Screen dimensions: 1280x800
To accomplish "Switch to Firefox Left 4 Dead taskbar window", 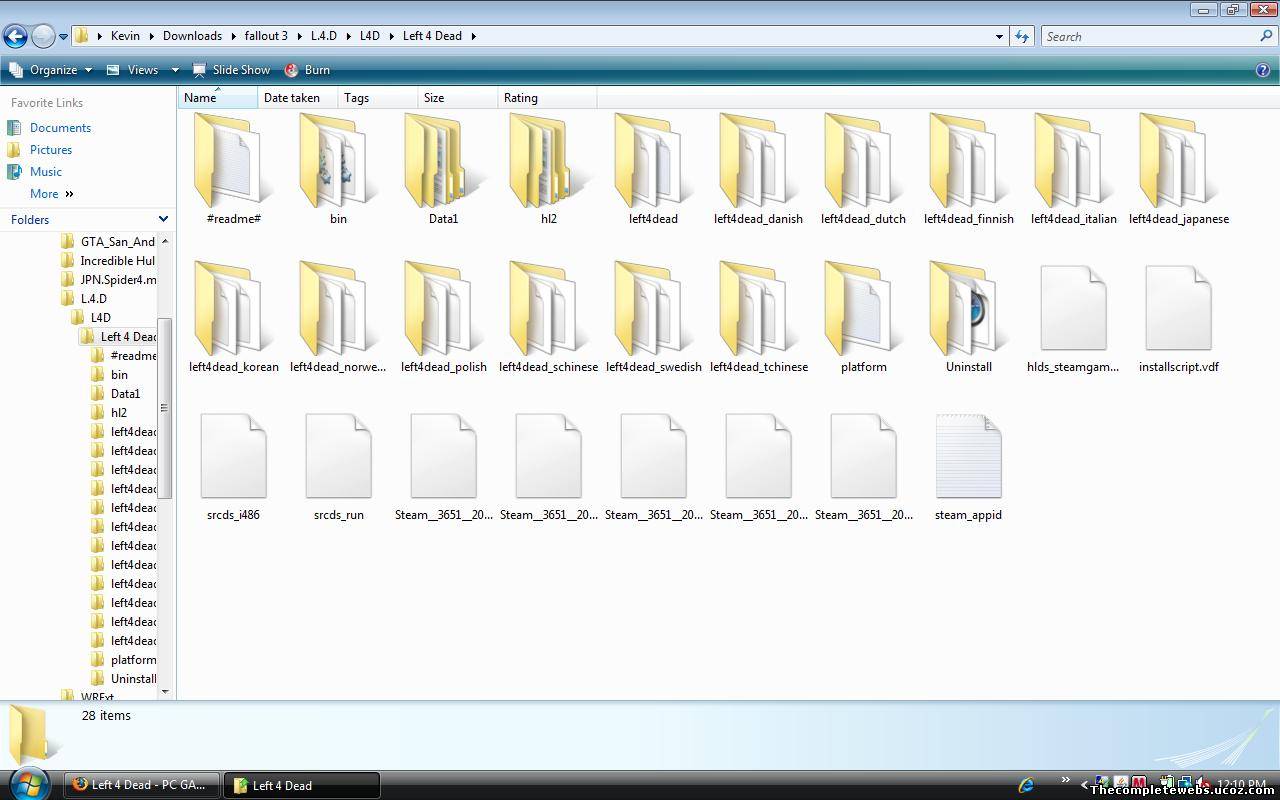I will tap(141, 785).
